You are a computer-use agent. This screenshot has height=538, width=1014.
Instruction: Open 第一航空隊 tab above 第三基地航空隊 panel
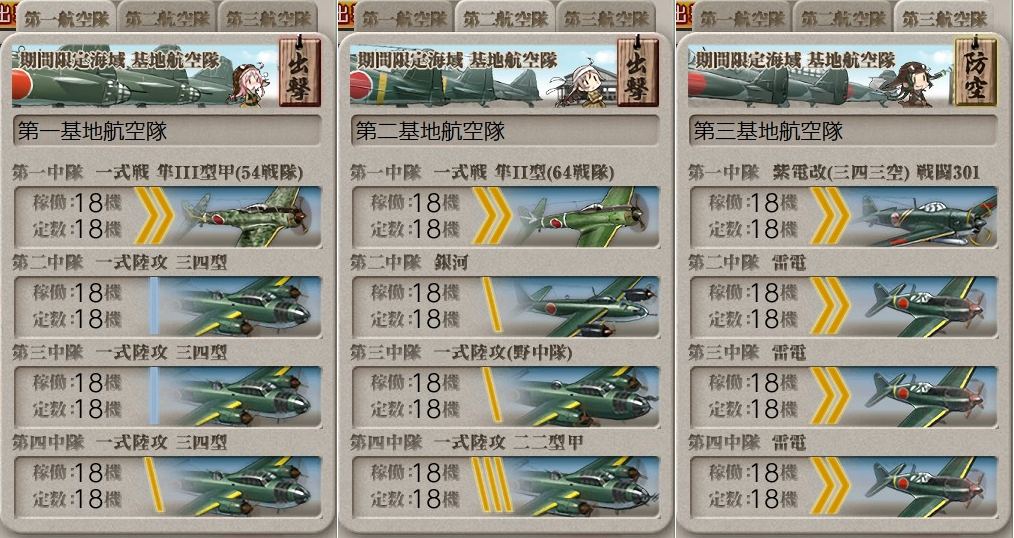743,18
